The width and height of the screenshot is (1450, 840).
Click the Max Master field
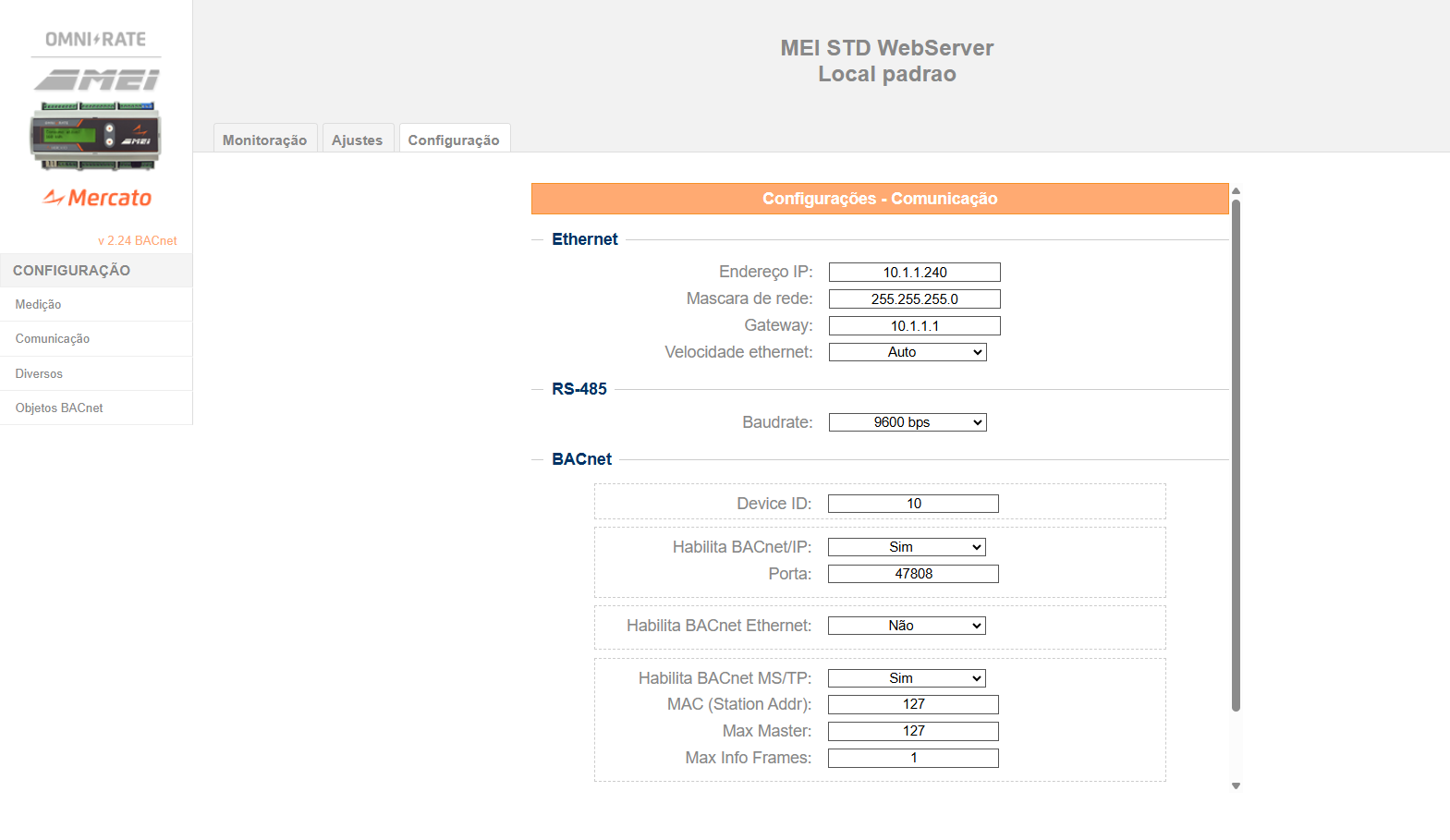(x=913, y=731)
